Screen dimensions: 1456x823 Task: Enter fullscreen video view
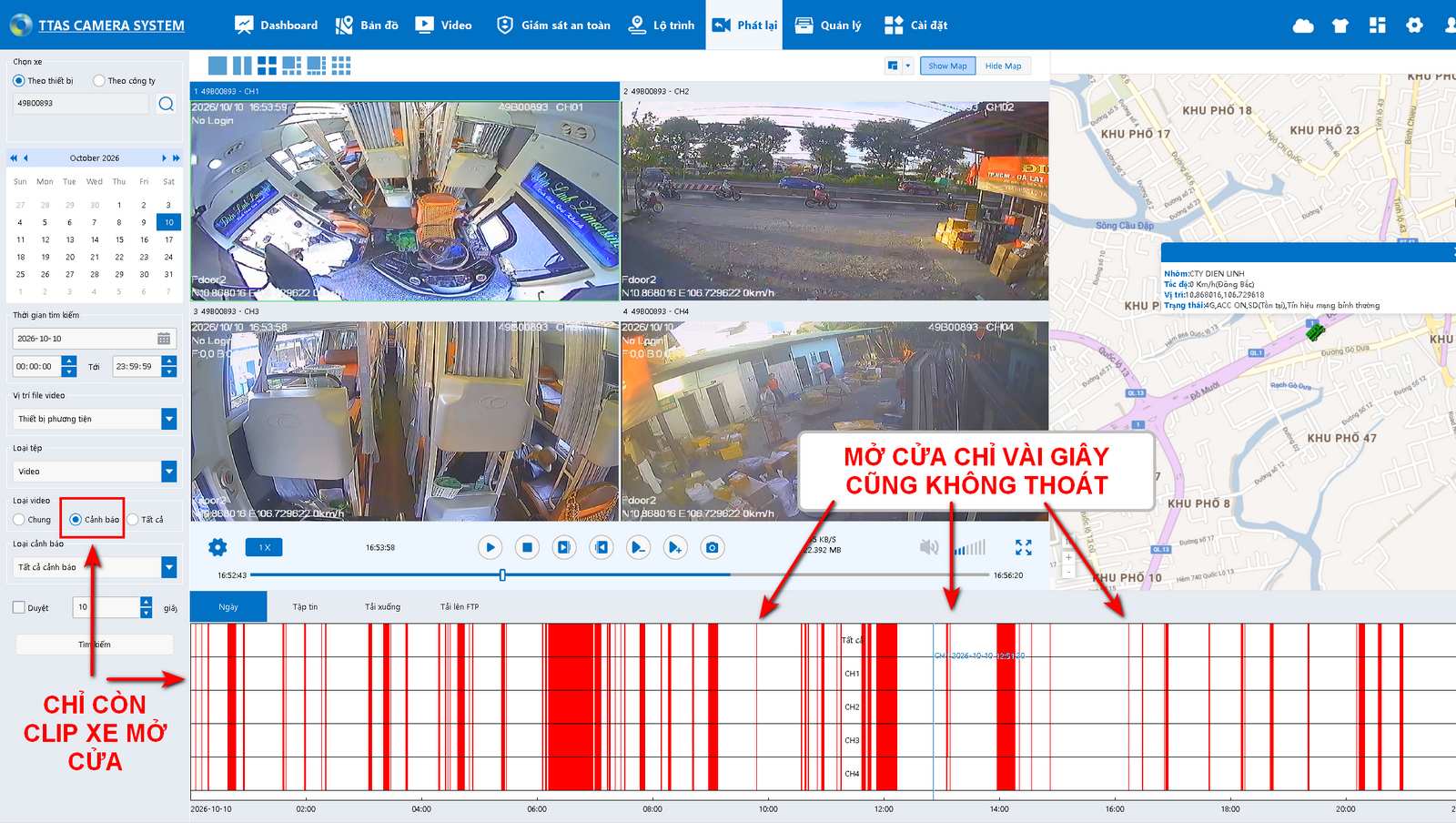pyautogui.click(x=1024, y=547)
